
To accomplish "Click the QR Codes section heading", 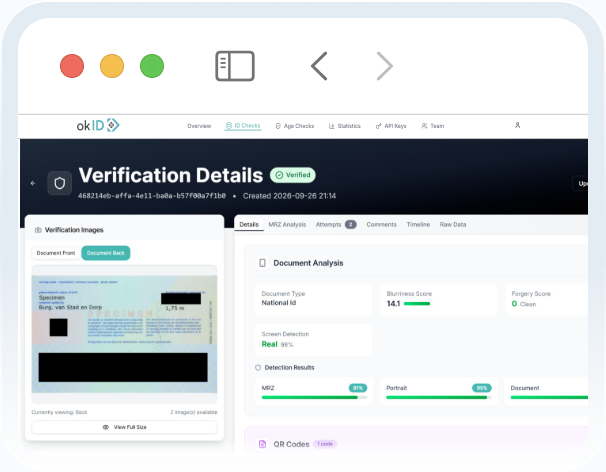I will coord(291,444).
